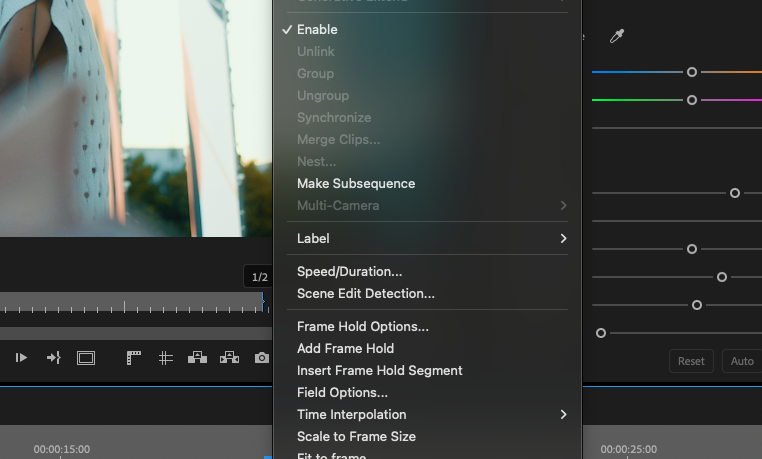Click the Lift button in monitor controls
This screenshot has width=762, height=459.
[198, 358]
